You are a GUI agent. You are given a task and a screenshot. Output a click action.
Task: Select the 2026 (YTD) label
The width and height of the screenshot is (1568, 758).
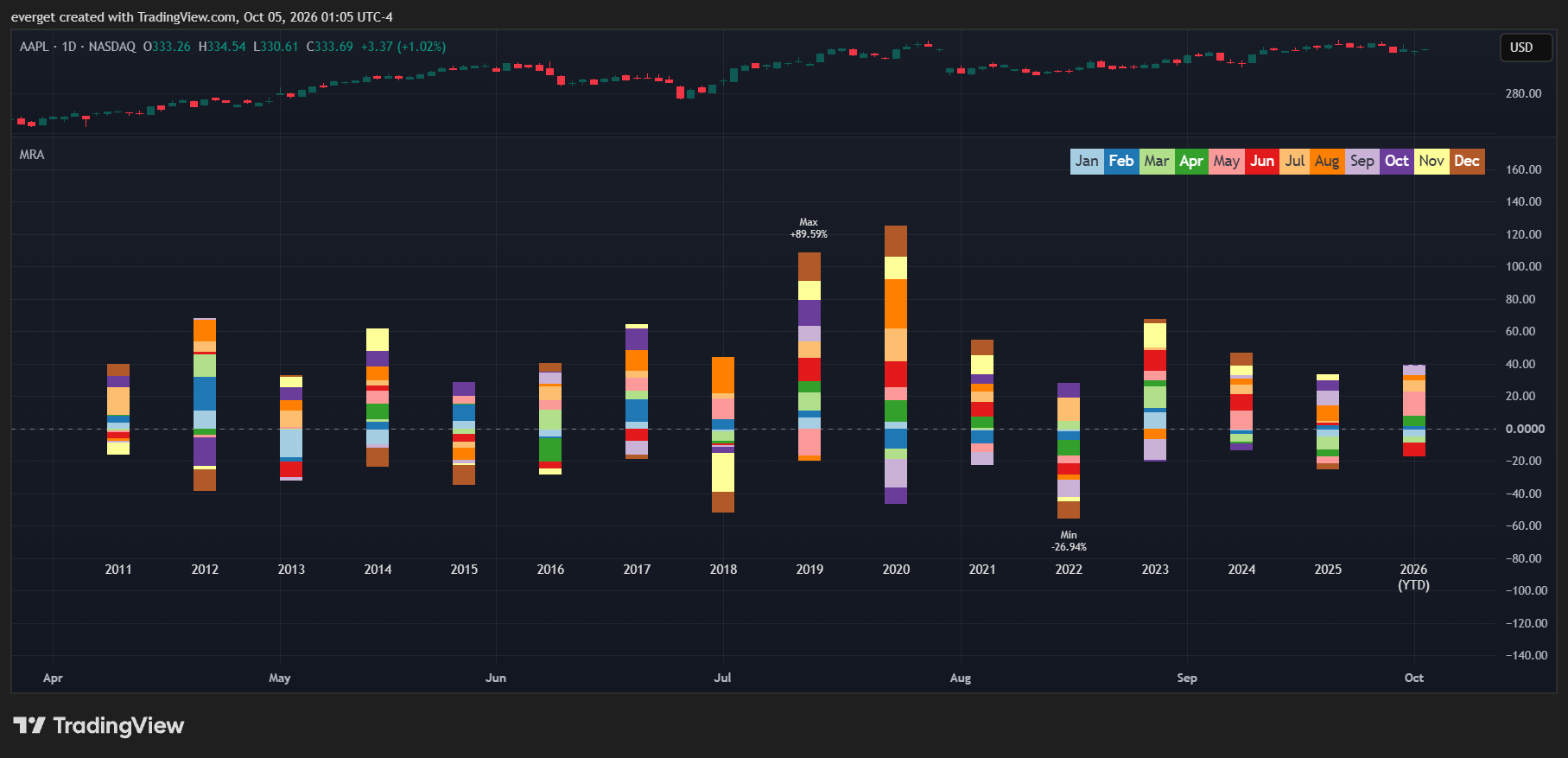click(x=1414, y=577)
